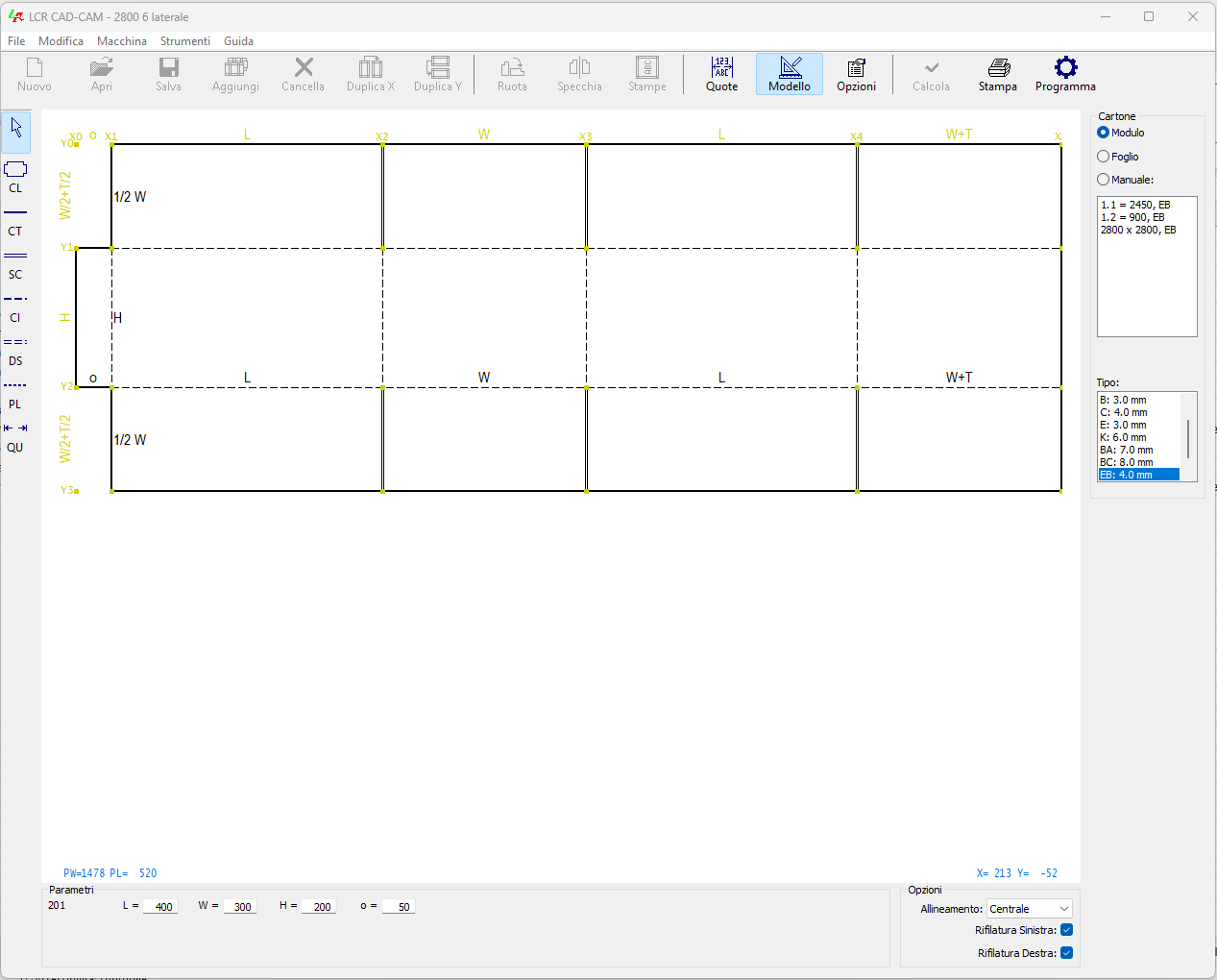The image size is (1217, 980).
Task: Click the Tipo list scrollbar
Action: (x=1188, y=437)
